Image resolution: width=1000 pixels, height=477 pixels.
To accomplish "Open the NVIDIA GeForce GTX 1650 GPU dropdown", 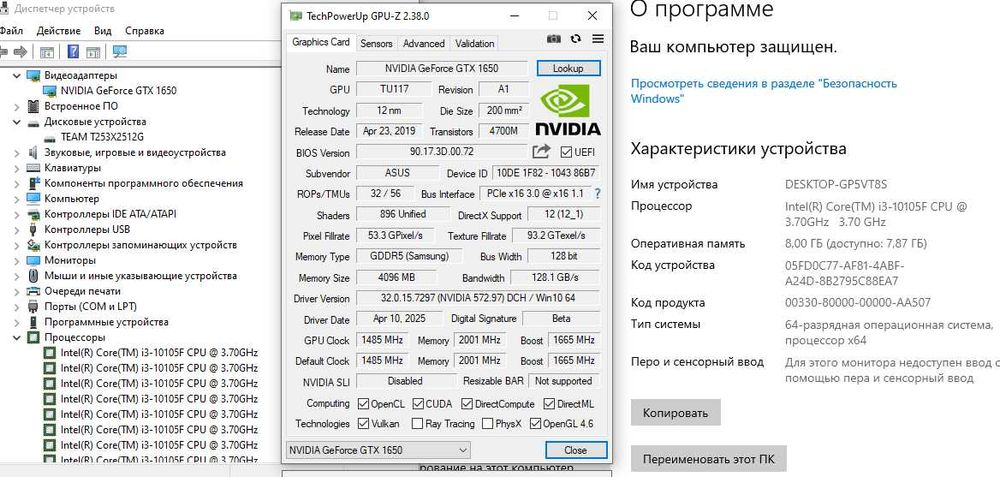I will 378,450.
